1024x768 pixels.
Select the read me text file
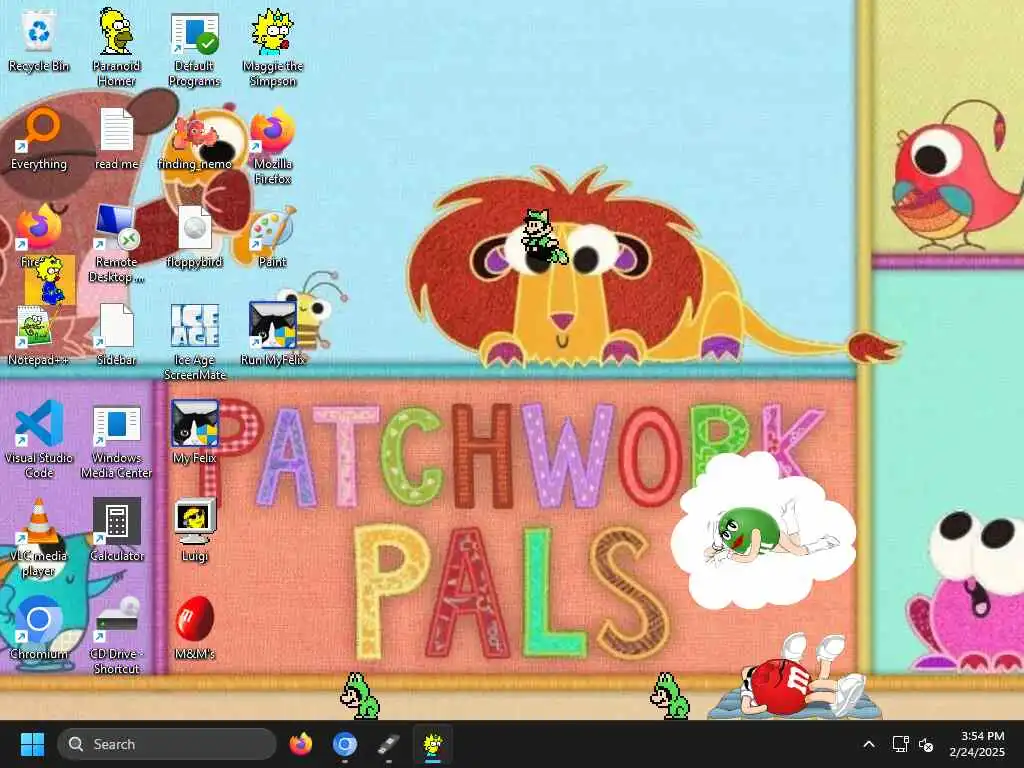click(x=116, y=139)
